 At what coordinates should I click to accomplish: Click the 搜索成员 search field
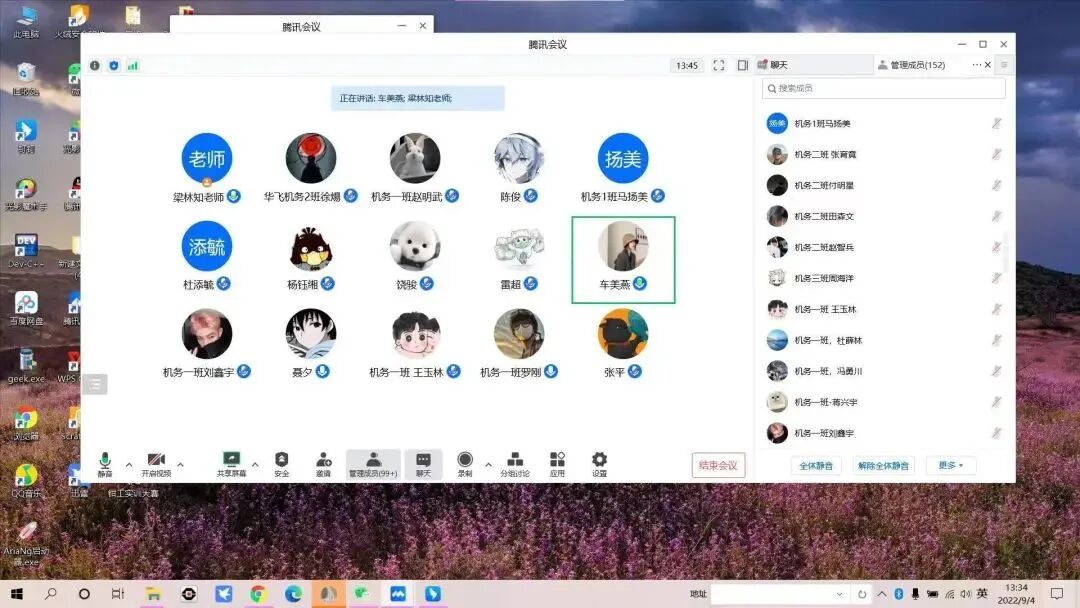884,88
